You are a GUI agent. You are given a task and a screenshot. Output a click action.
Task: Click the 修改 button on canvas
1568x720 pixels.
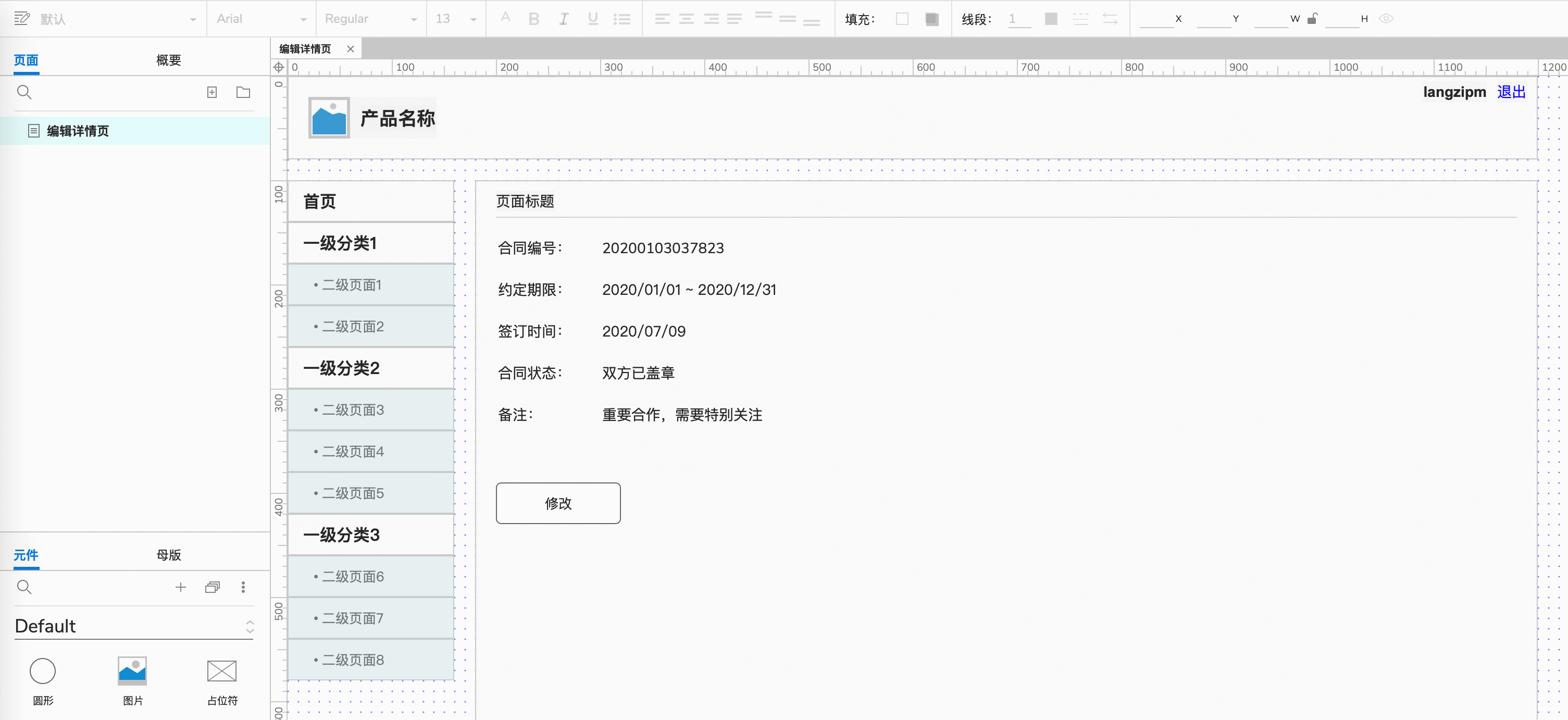point(558,503)
